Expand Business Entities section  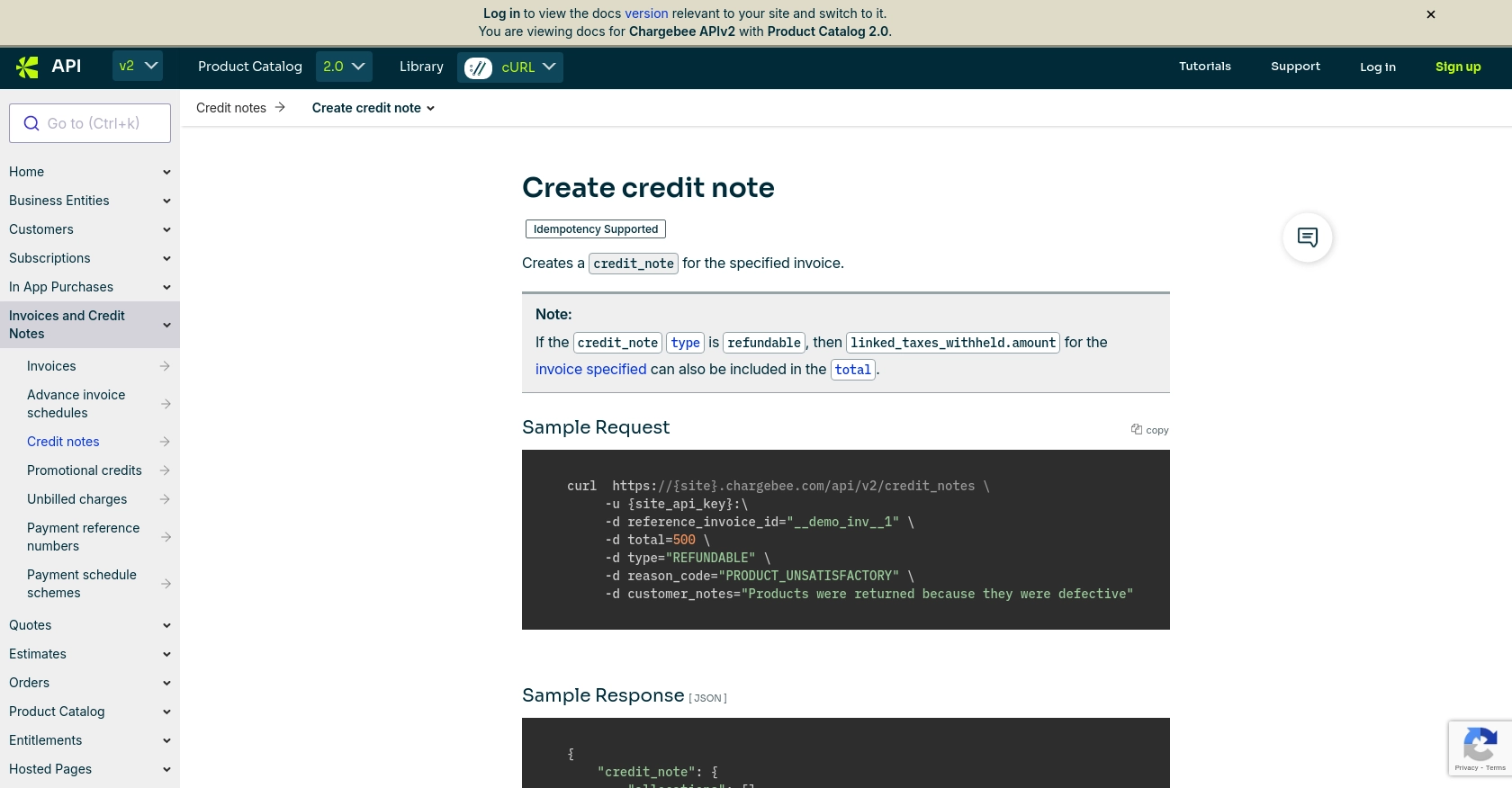tap(166, 201)
